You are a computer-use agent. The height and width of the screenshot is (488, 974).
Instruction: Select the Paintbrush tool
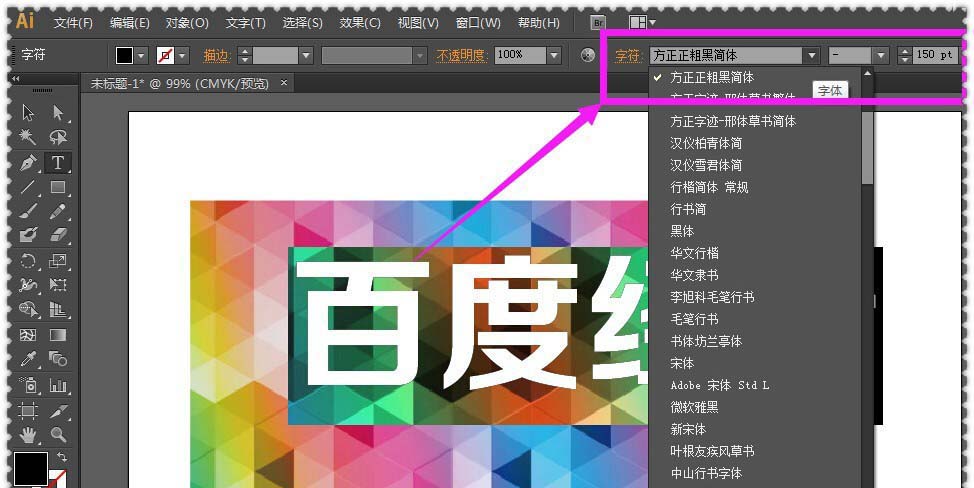click(28, 212)
